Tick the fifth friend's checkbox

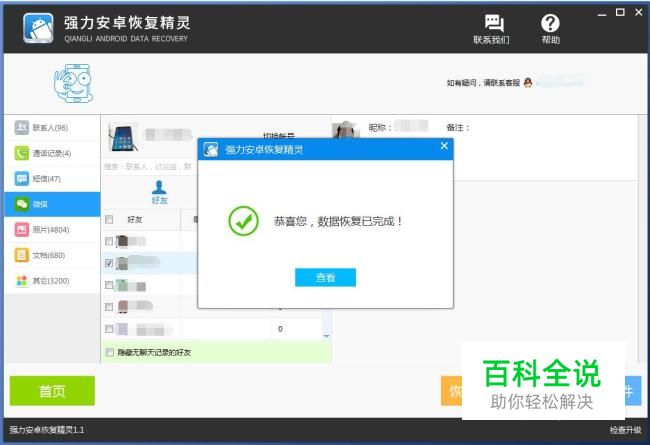(109, 329)
